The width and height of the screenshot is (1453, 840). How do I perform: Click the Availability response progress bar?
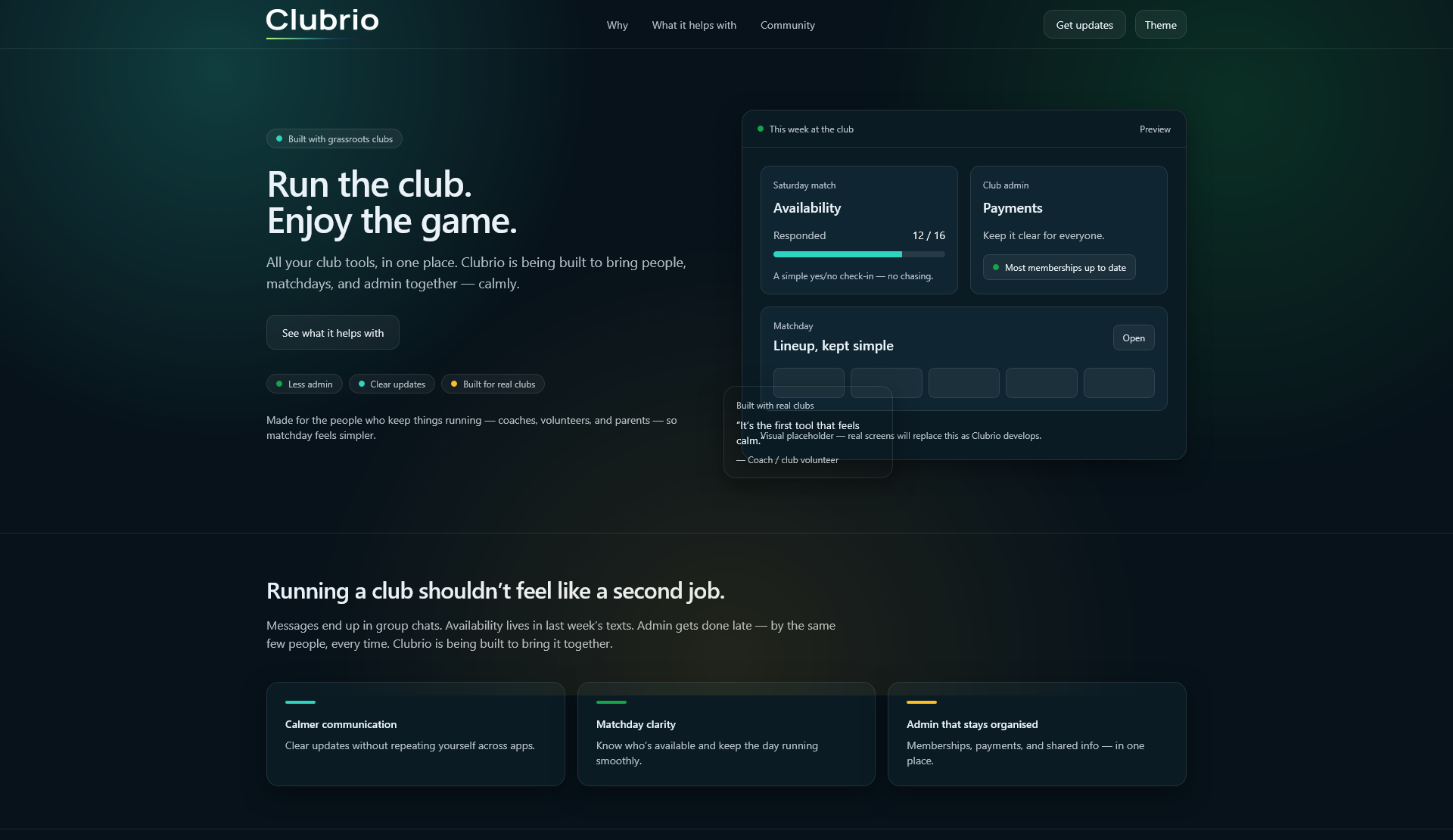[x=859, y=254]
